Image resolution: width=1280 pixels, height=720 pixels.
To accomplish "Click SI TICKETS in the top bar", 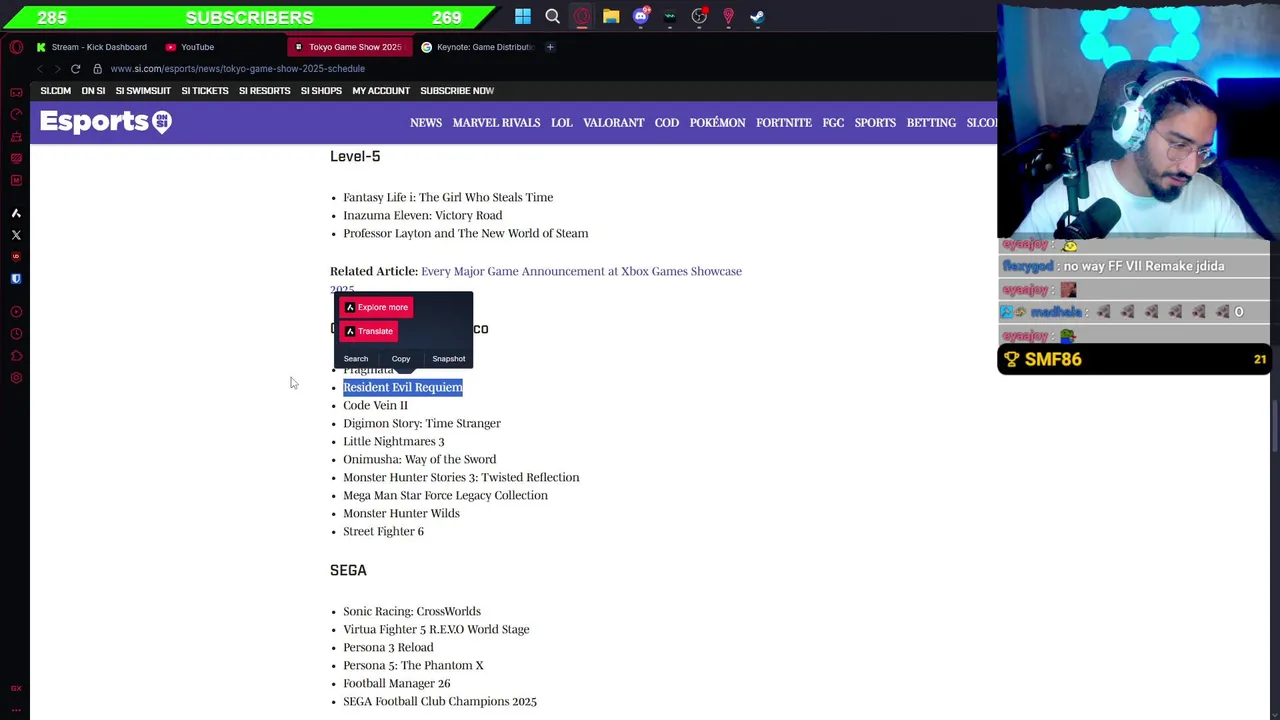I will coord(205,91).
